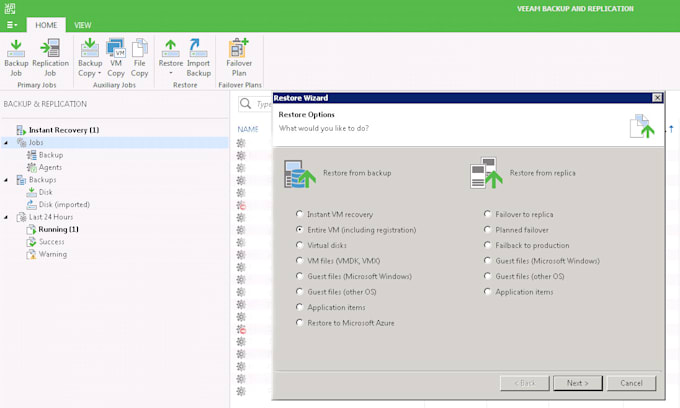Click the disabled Back button
680x408 pixels.
point(525,383)
